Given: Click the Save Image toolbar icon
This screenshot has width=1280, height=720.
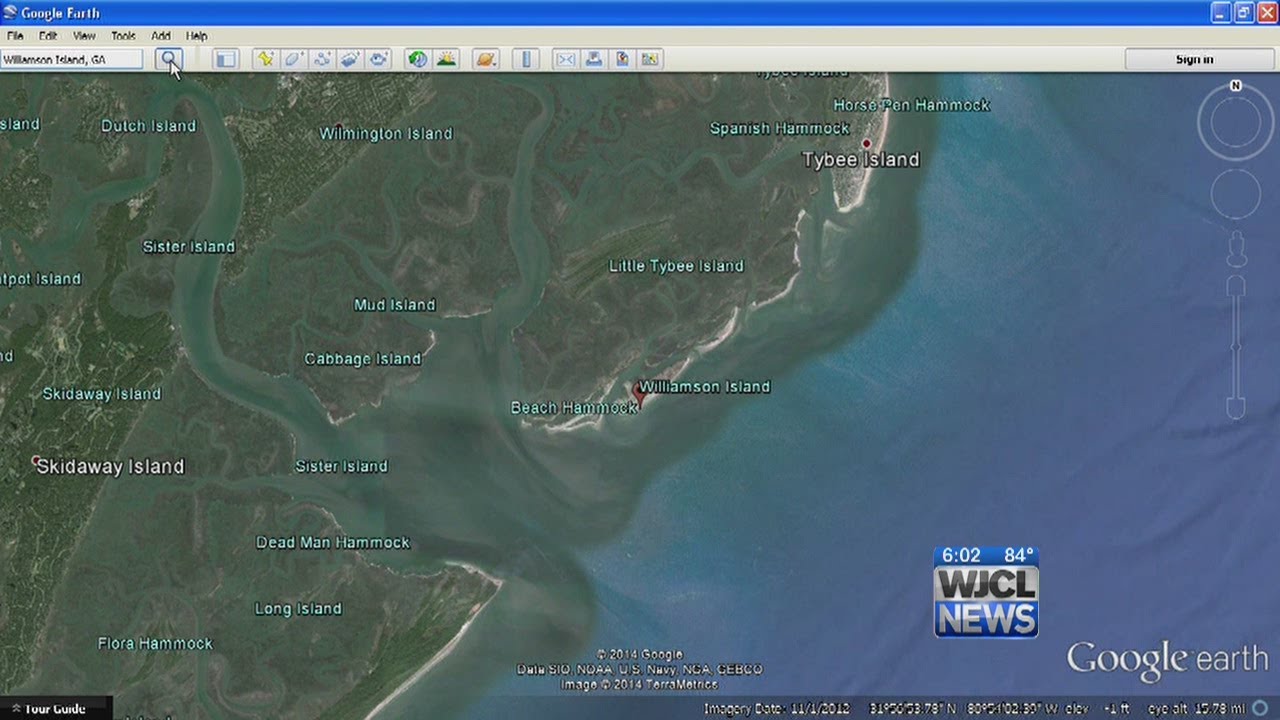Looking at the screenshot, I should (622, 59).
